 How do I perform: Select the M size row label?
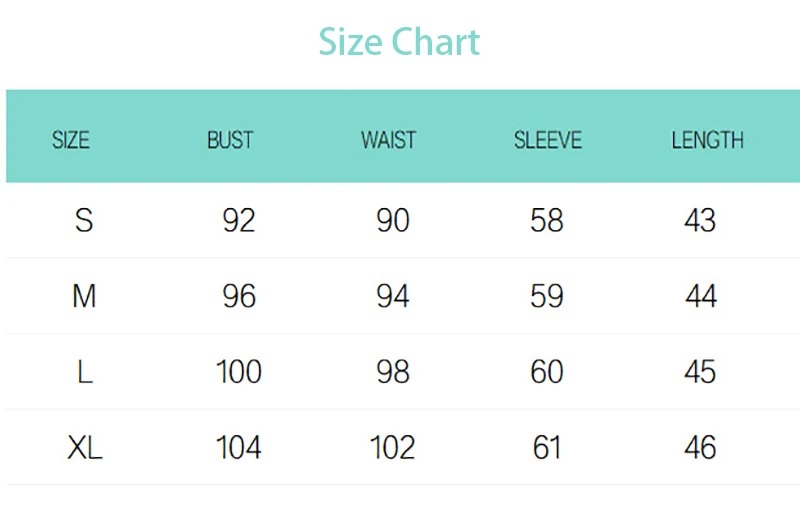coord(84,296)
